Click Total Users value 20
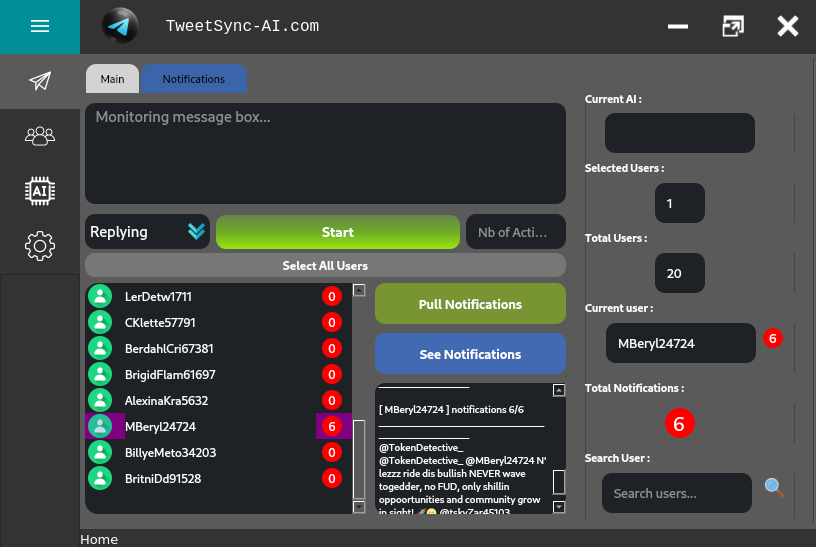The width and height of the screenshot is (816, 547). (x=680, y=273)
